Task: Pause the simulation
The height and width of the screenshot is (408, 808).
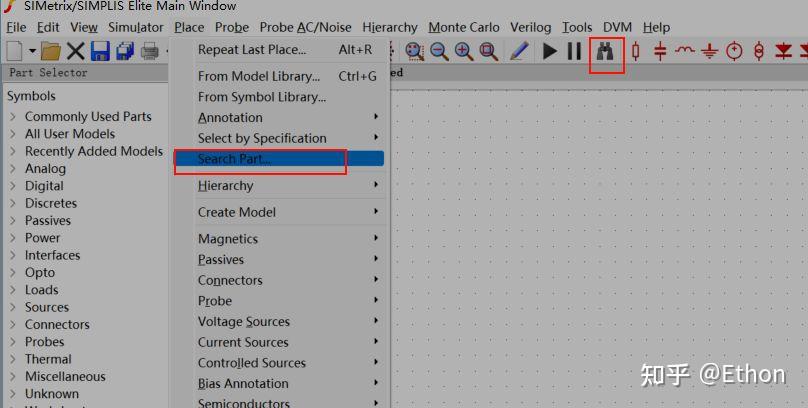Action: coord(574,51)
